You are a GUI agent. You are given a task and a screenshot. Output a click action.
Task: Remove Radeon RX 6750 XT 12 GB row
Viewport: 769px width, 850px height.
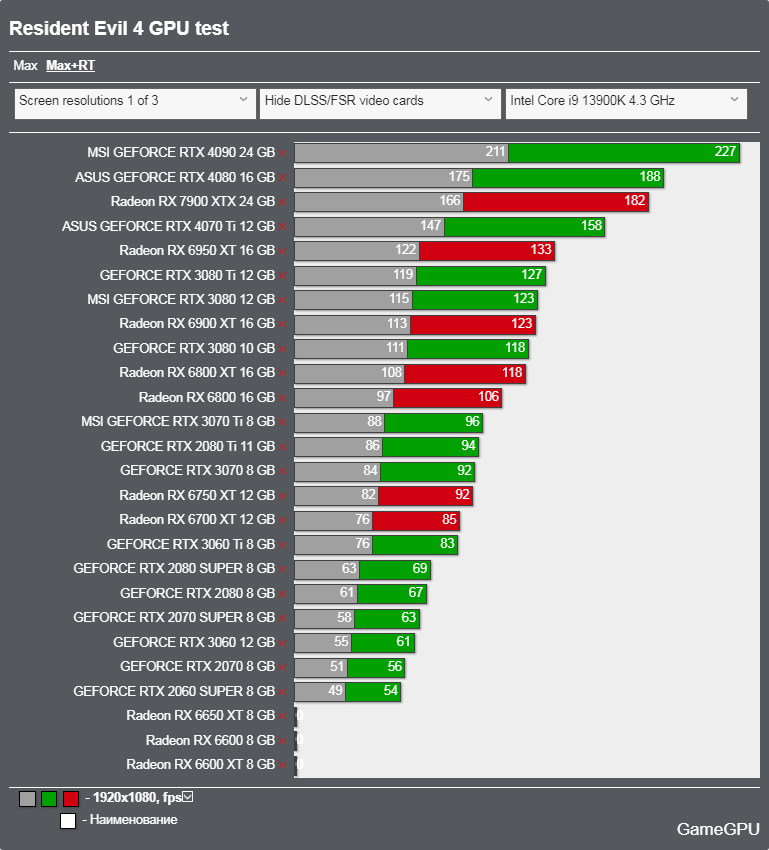coord(282,496)
